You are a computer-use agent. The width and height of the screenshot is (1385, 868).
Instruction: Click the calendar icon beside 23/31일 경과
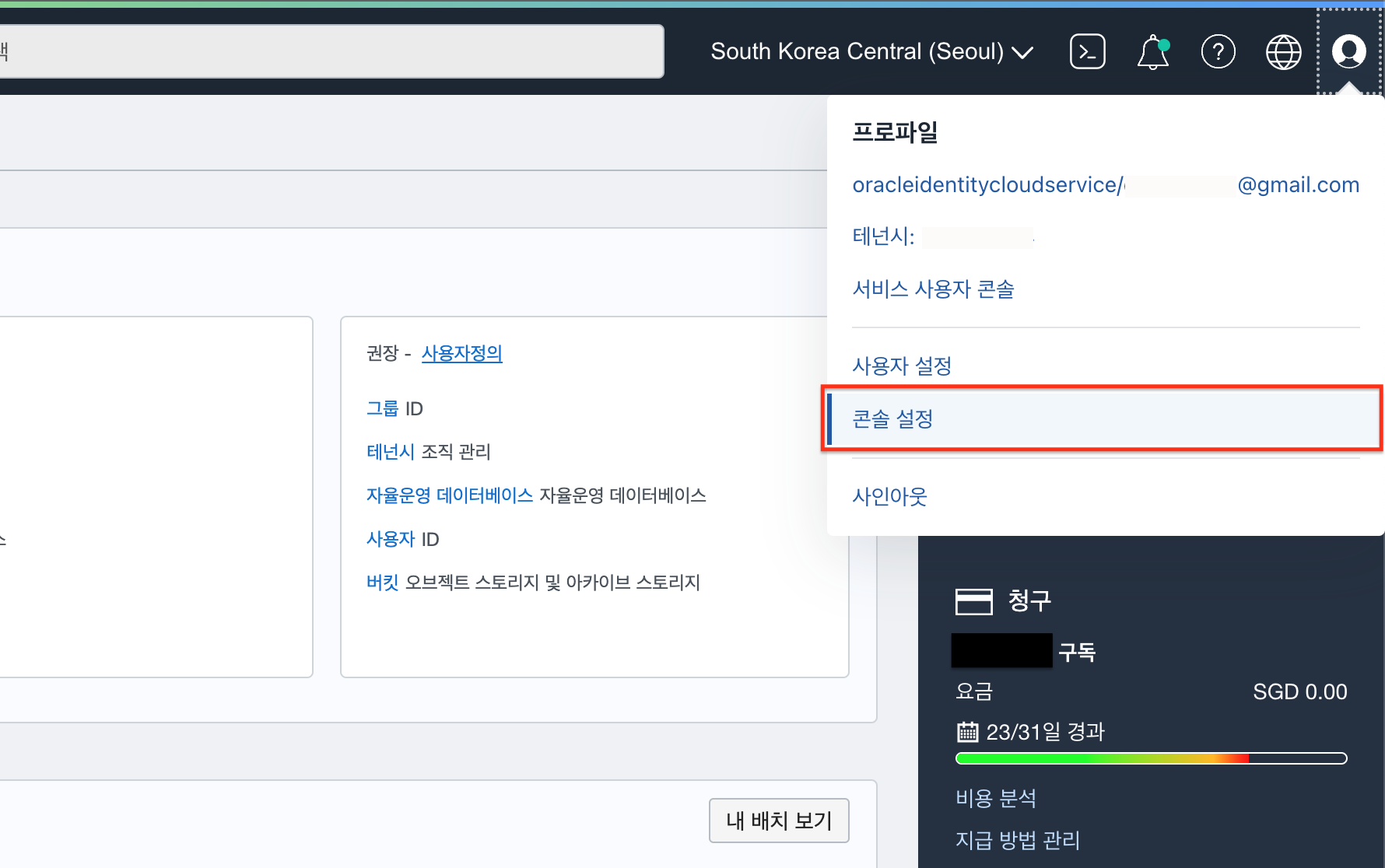point(967,732)
